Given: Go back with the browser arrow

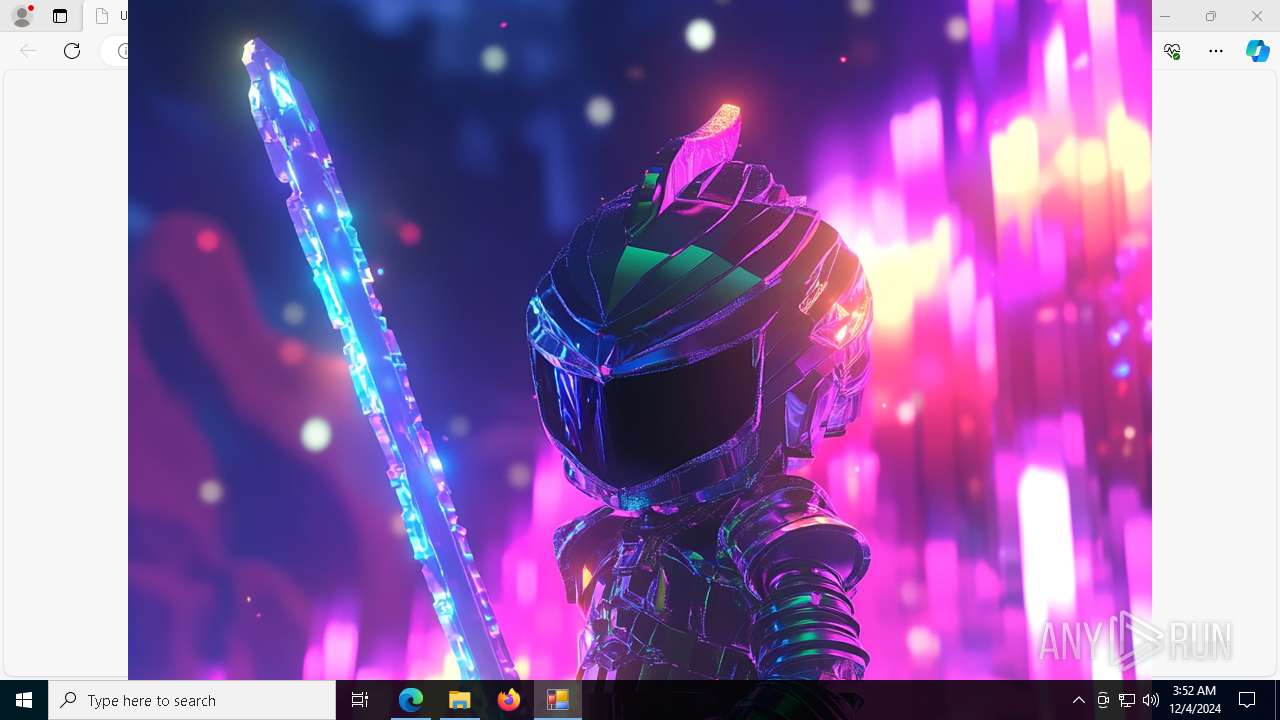Looking at the screenshot, I should 28,50.
